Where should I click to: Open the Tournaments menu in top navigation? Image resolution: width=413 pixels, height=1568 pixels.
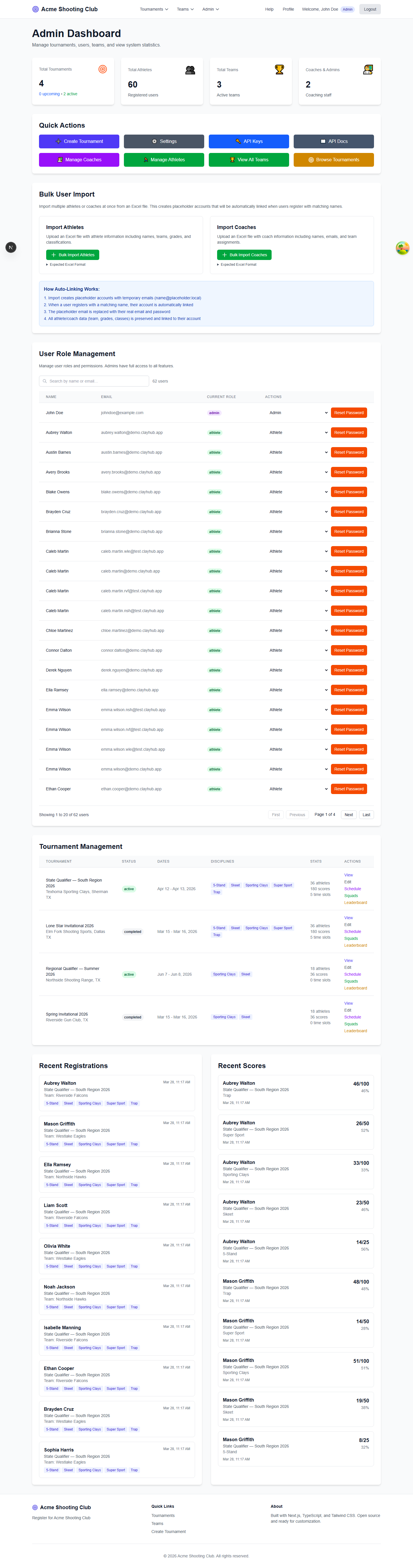click(x=154, y=9)
